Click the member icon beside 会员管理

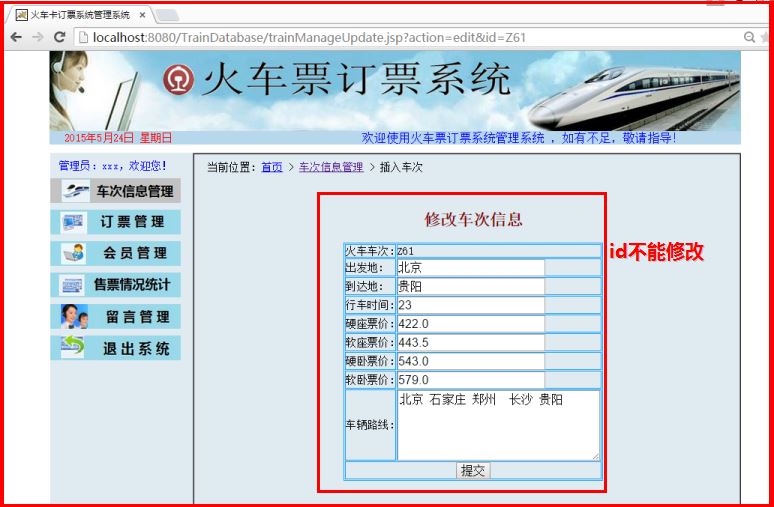pos(74,253)
